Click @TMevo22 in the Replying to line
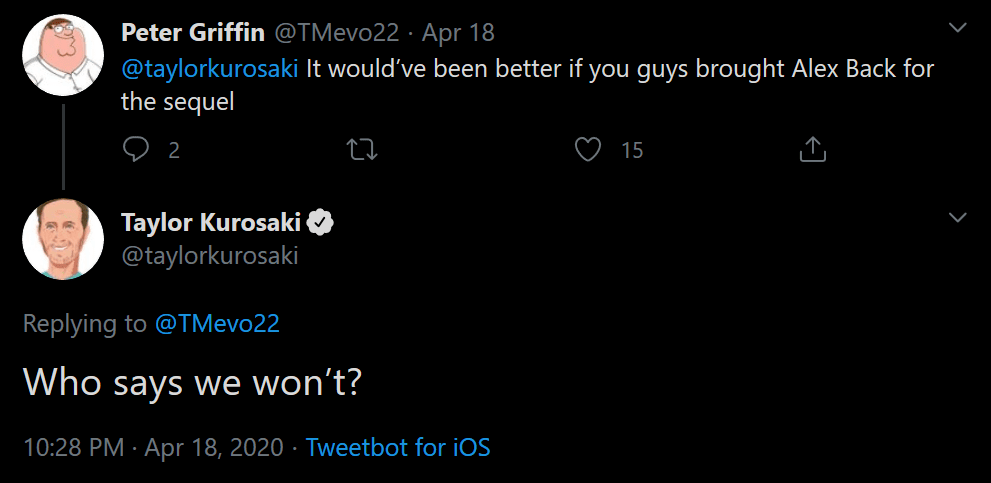The image size is (991, 483). tap(217, 323)
